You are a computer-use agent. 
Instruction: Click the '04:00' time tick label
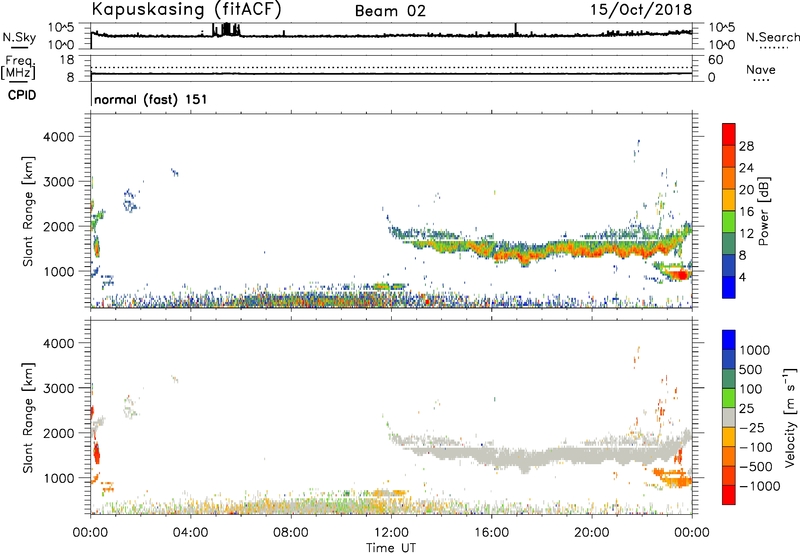[190, 533]
